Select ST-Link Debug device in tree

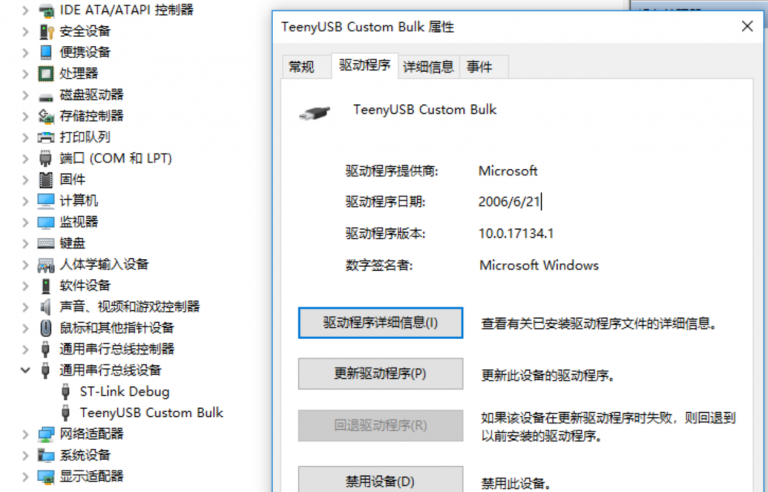coord(124,391)
